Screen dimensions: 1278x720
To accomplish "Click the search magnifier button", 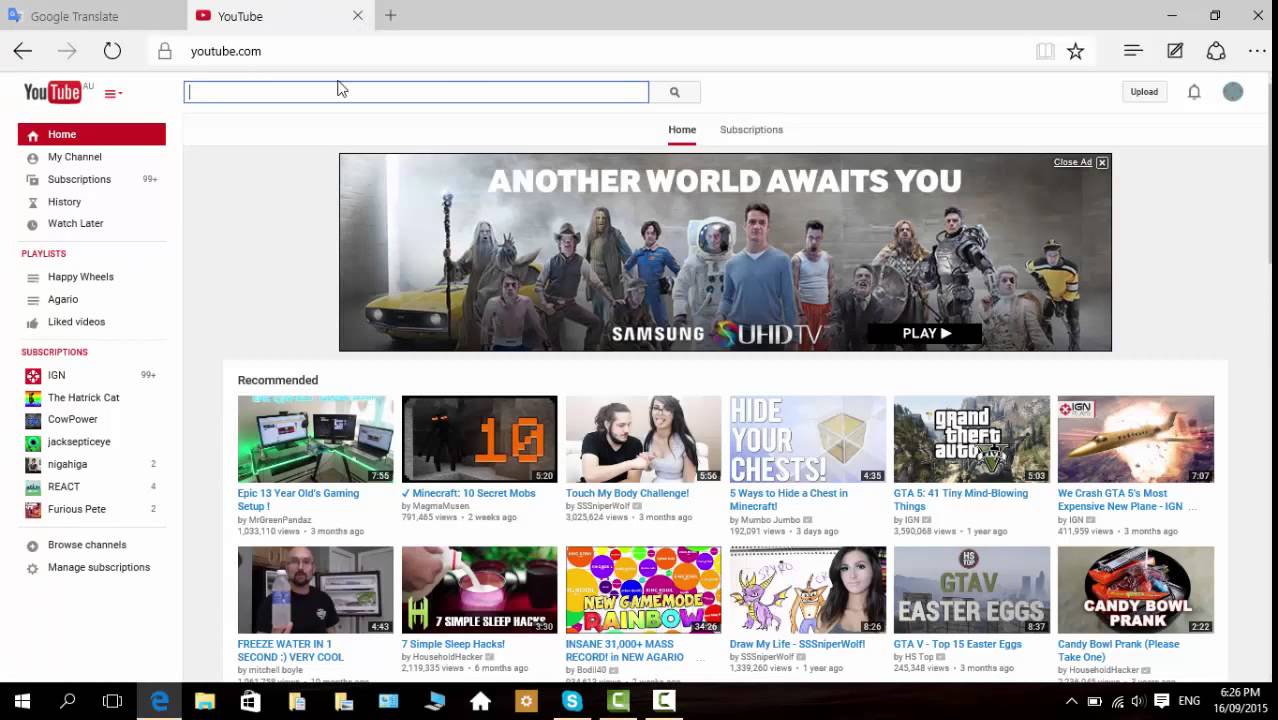I will tap(674, 92).
